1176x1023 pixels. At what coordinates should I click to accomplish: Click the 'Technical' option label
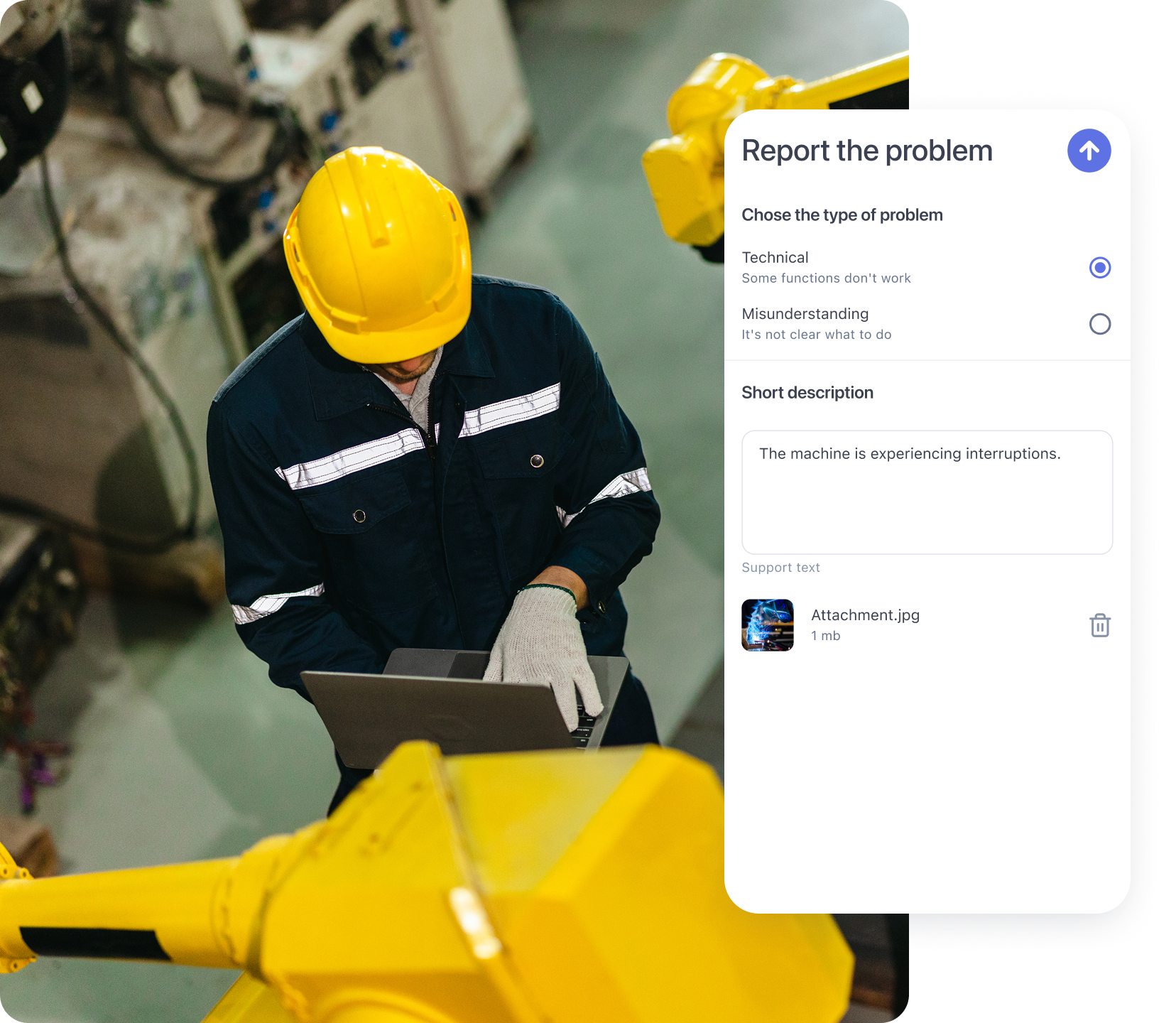775,258
